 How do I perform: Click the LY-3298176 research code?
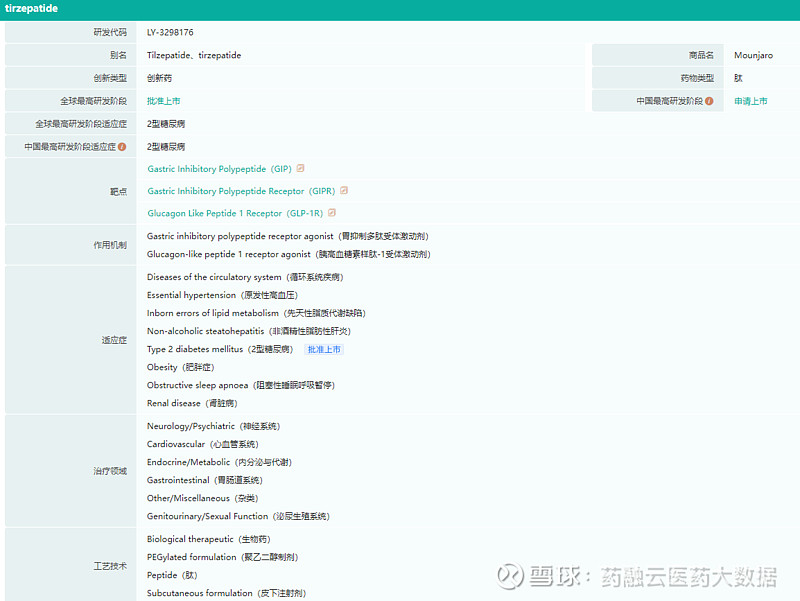(171, 31)
